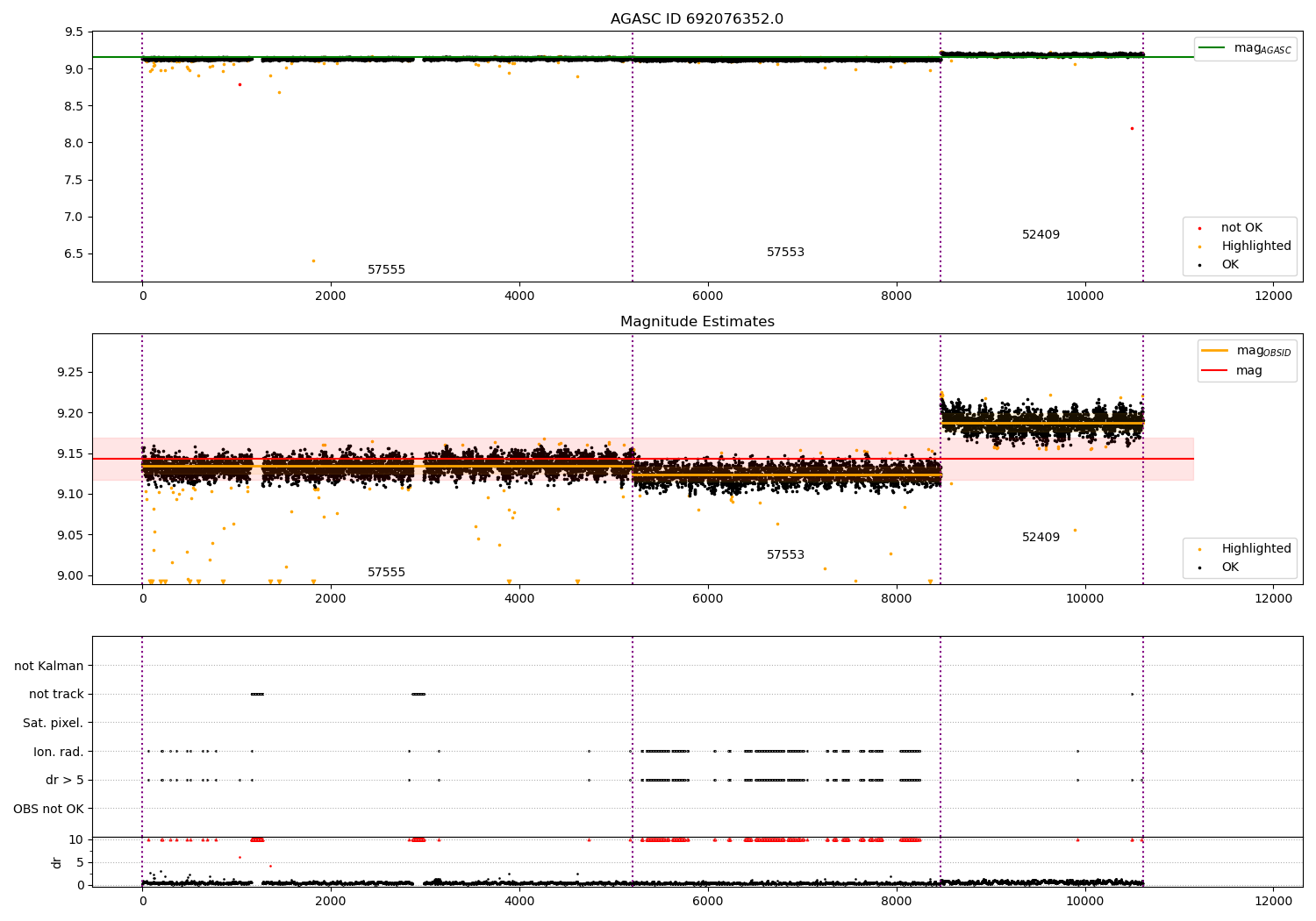Click the 6.5 y-axis tick in top plot
Screen dimensions: 1316x921
pos(75,254)
